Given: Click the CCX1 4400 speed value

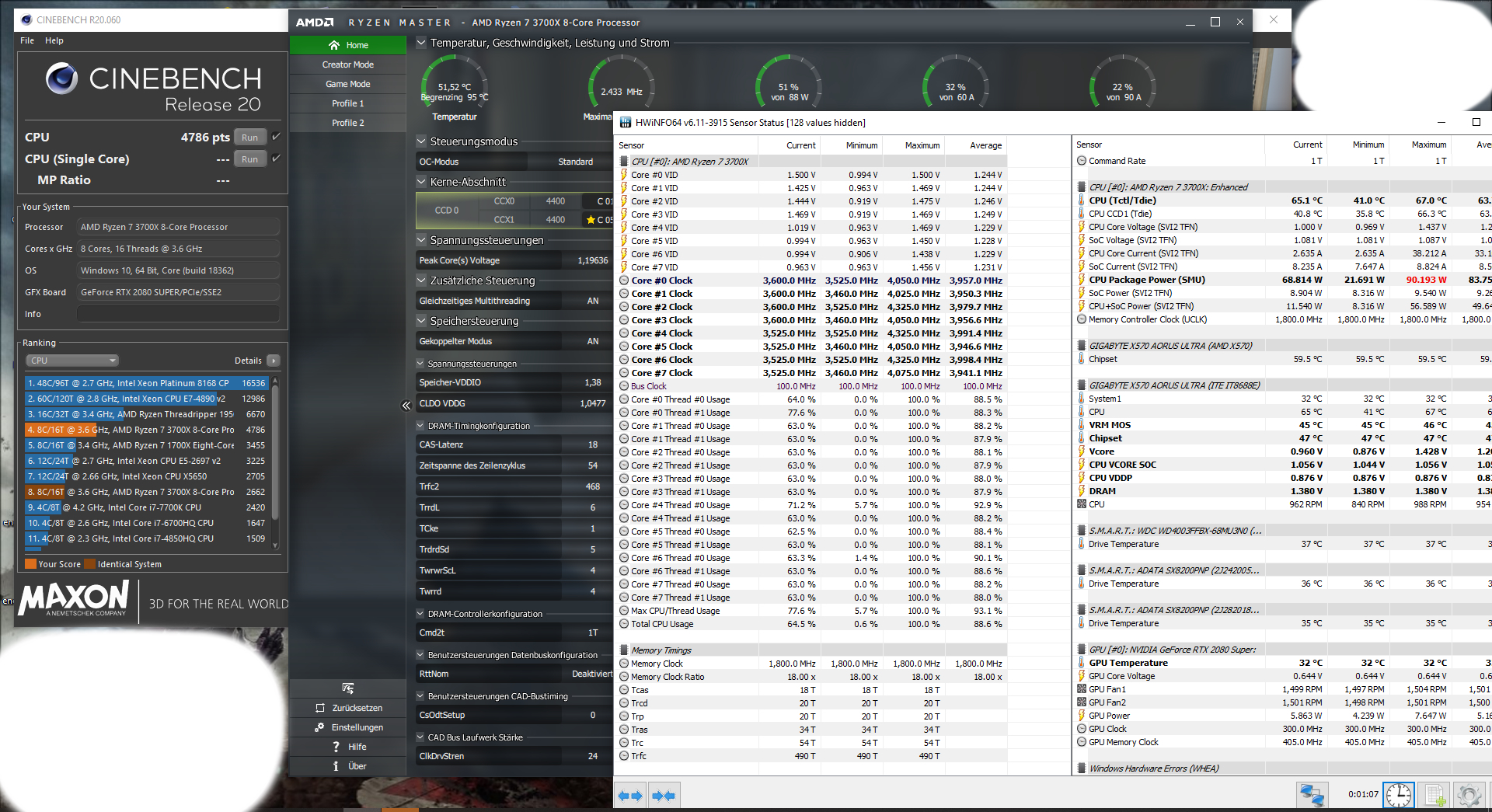Looking at the screenshot, I should tap(556, 220).
